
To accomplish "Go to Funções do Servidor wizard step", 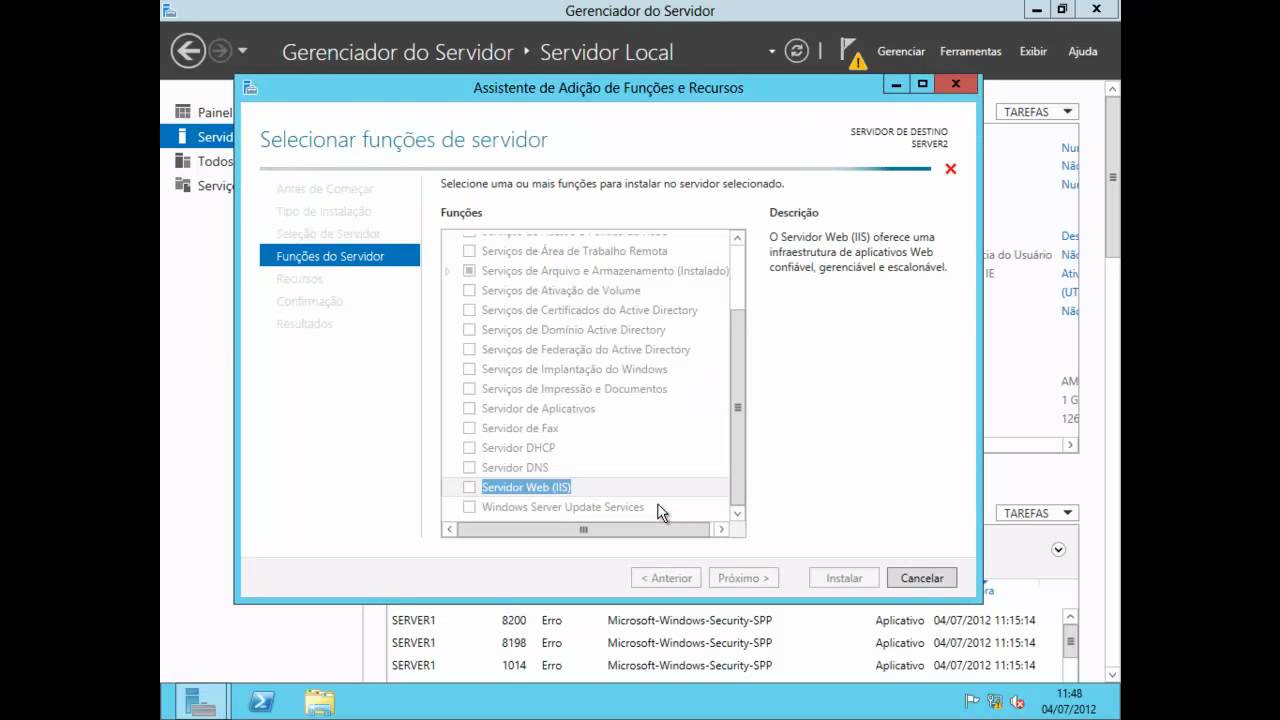I will [340, 256].
